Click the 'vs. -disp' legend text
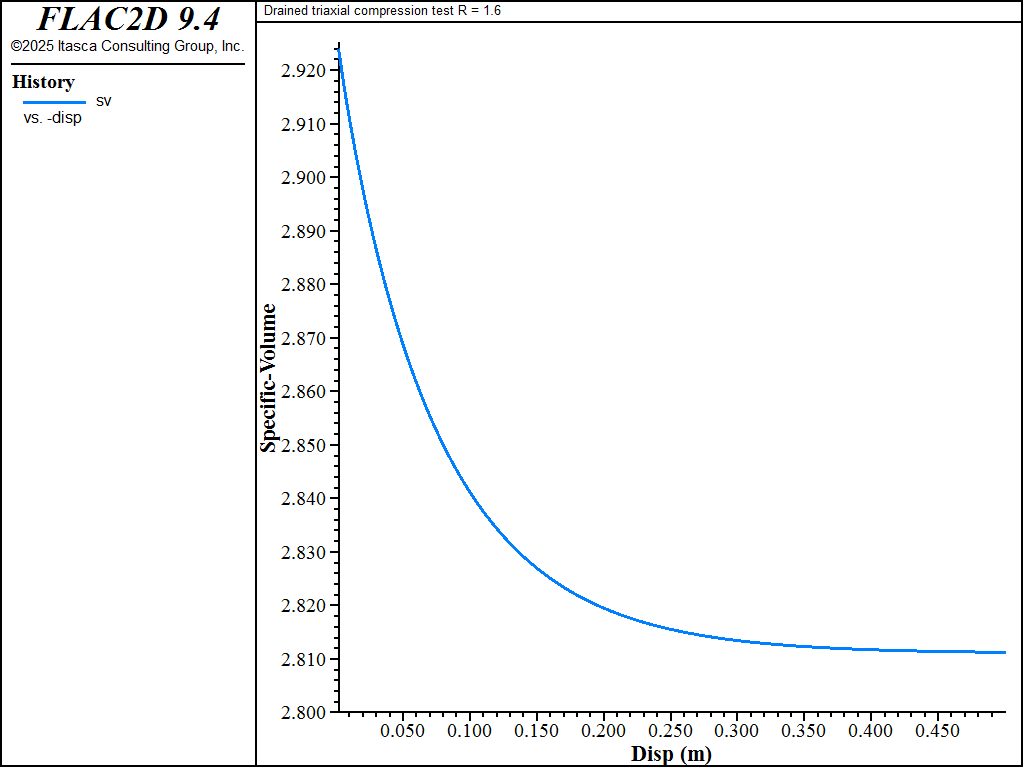 [52, 118]
